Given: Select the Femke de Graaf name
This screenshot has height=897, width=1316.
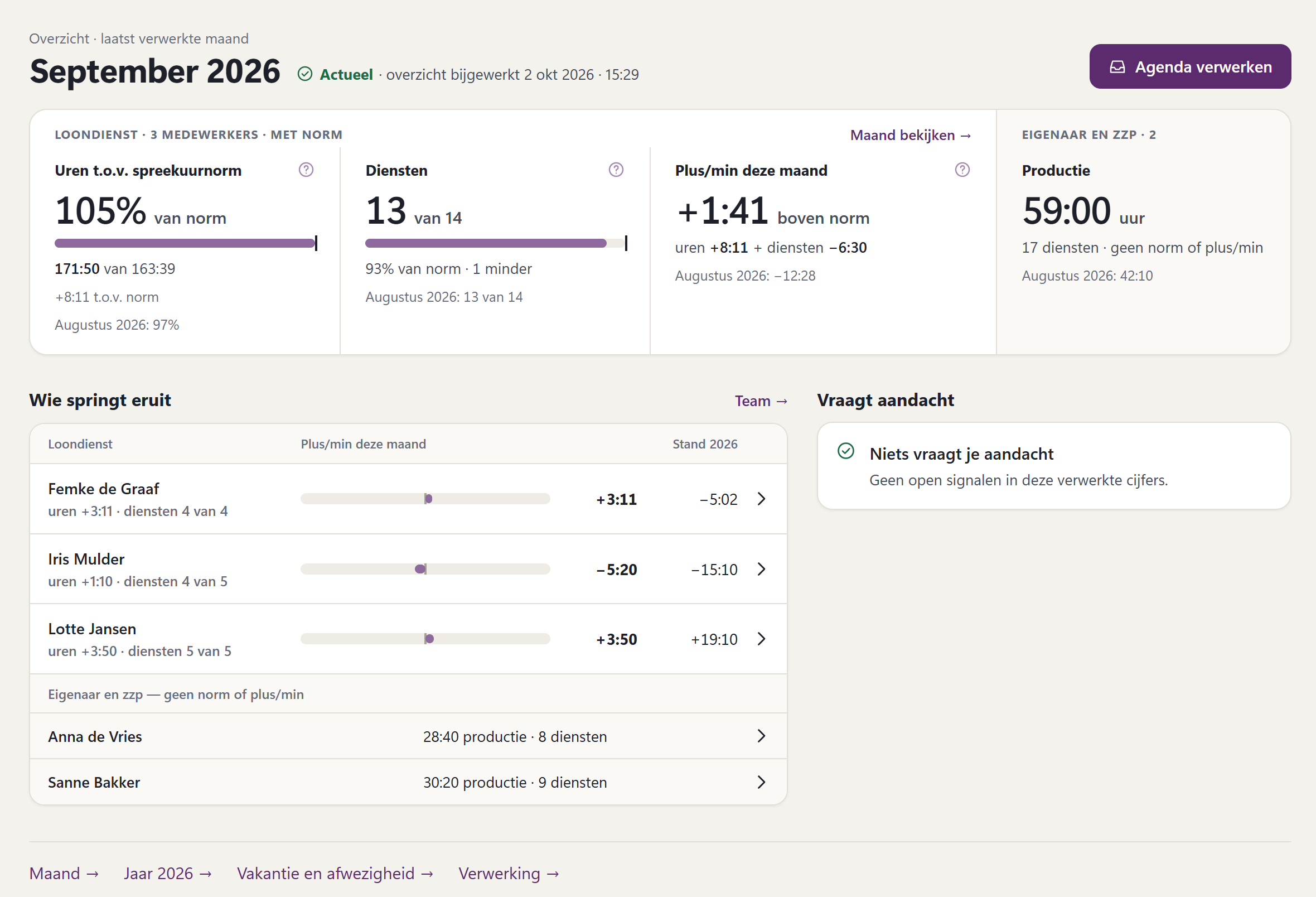Looking at the screenshot, I should 104,489.
